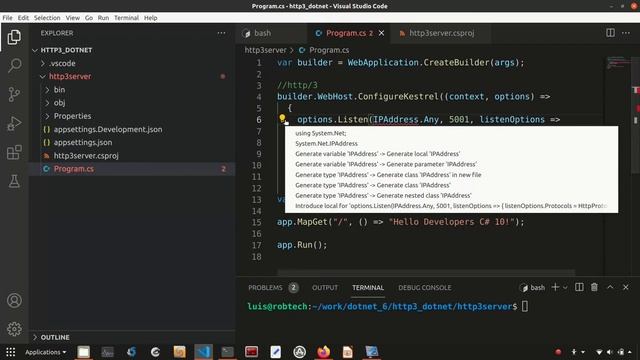
Task: Split the terminal panel
Action: [x=579, y=287]
